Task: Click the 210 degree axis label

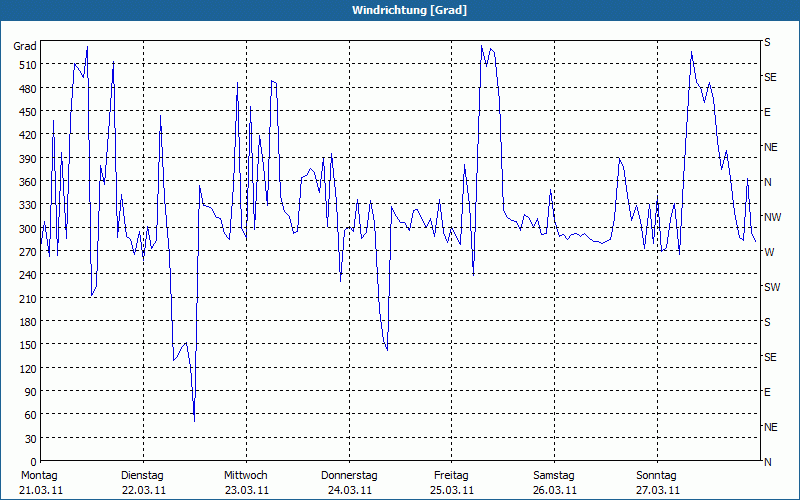Action: pos(28,298)
